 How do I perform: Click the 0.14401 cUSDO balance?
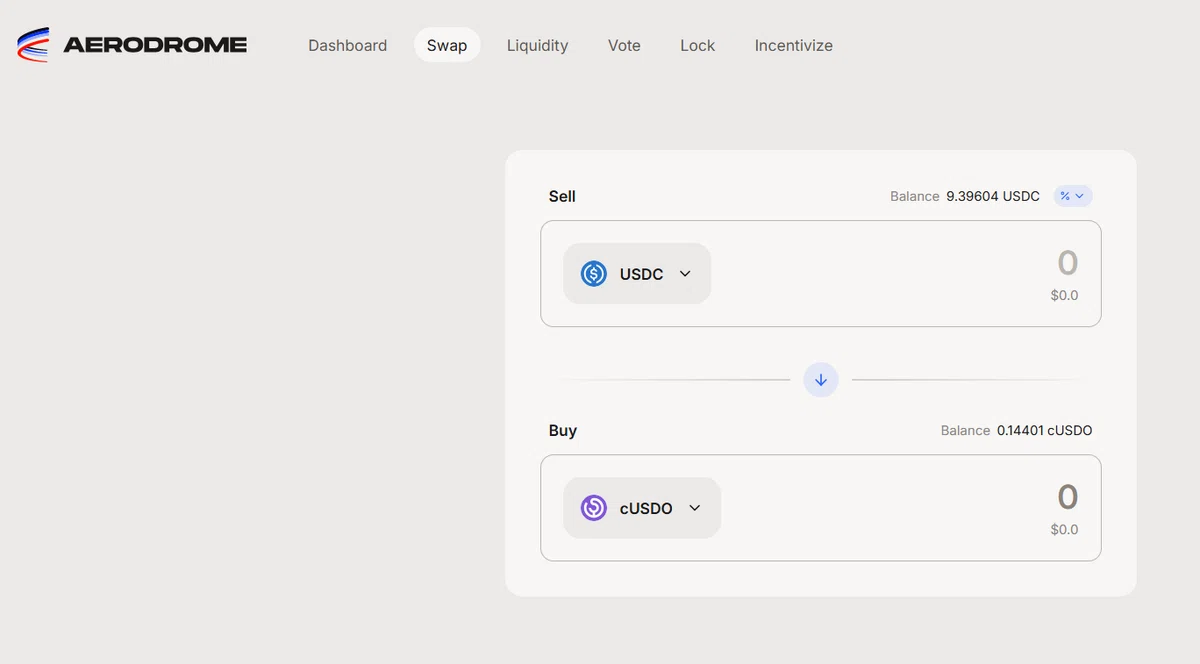(x=1044, y=431)
